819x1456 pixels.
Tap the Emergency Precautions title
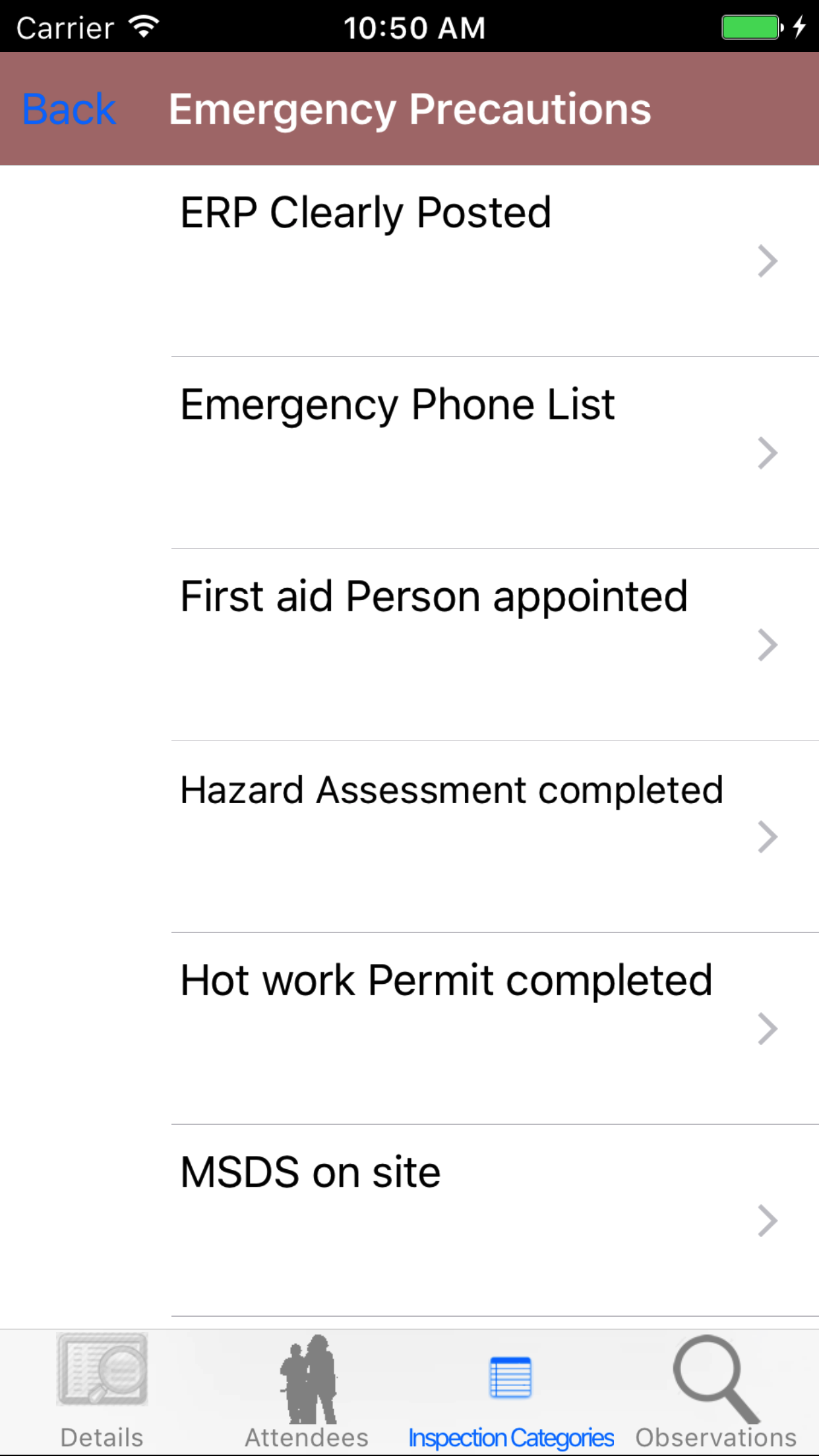pyautogui.click(x=409, y=109)
